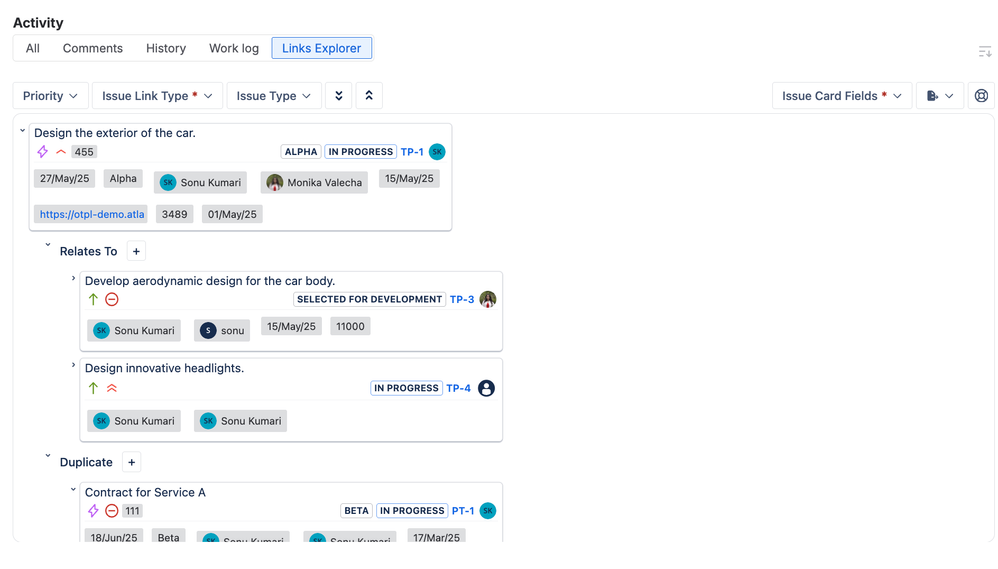Click the IN PROGRESS status on PT-1

(x=412, y=511)
